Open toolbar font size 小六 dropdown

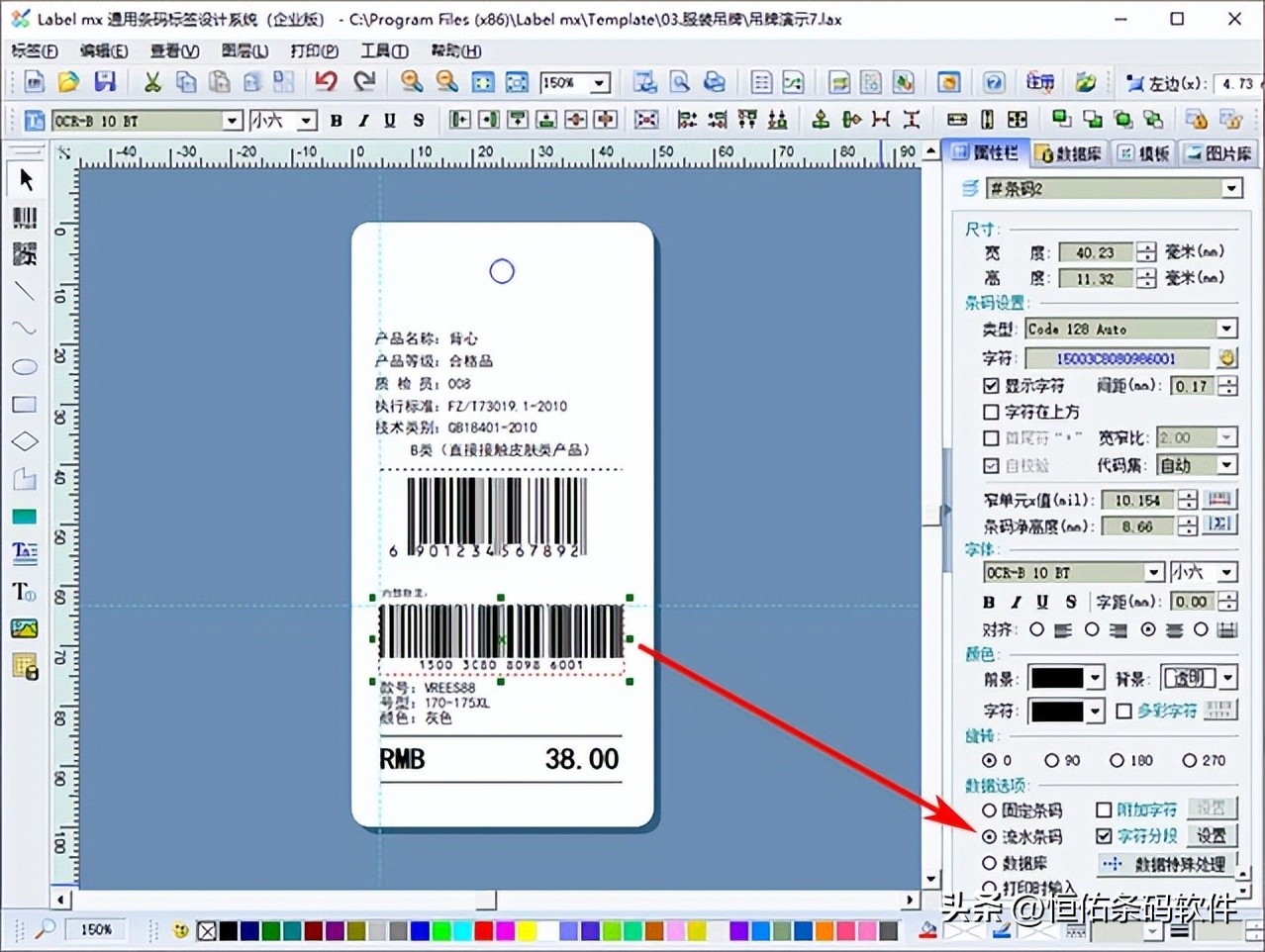click(x=307, y=121)
